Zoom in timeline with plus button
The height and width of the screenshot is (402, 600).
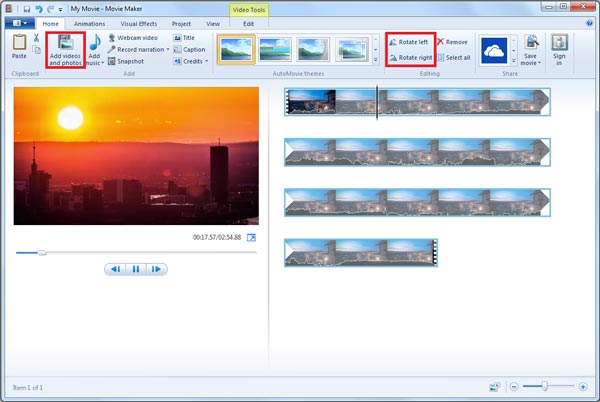tap(583, 387)
